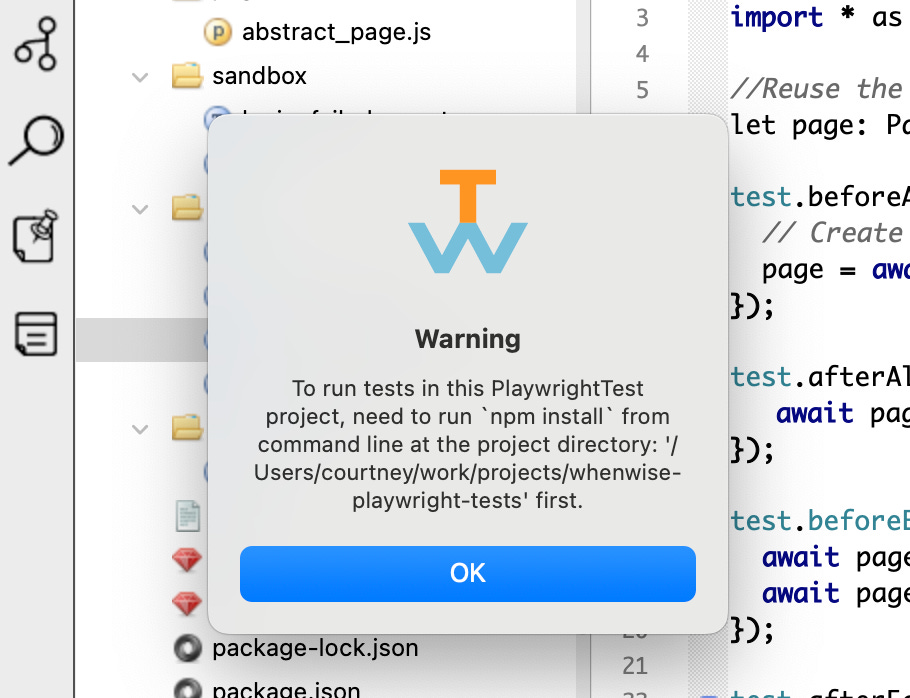Screen dimensions: 910x698
Task: Click the sandbox folder icon
Action: [x=187, y=75]
